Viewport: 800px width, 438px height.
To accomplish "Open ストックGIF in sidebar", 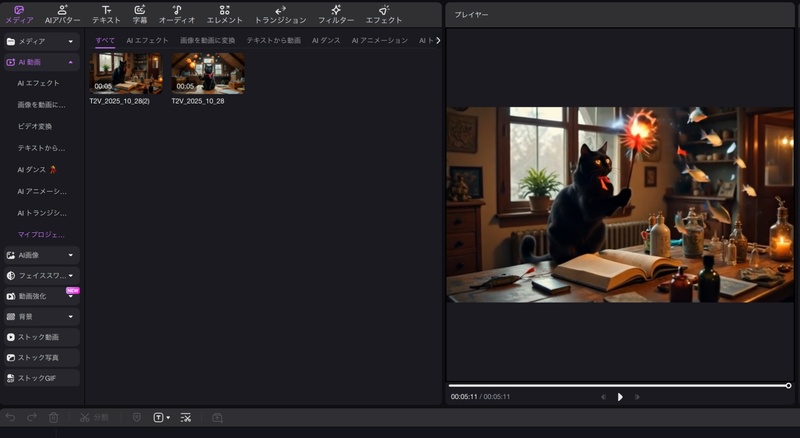I will 41,378.
